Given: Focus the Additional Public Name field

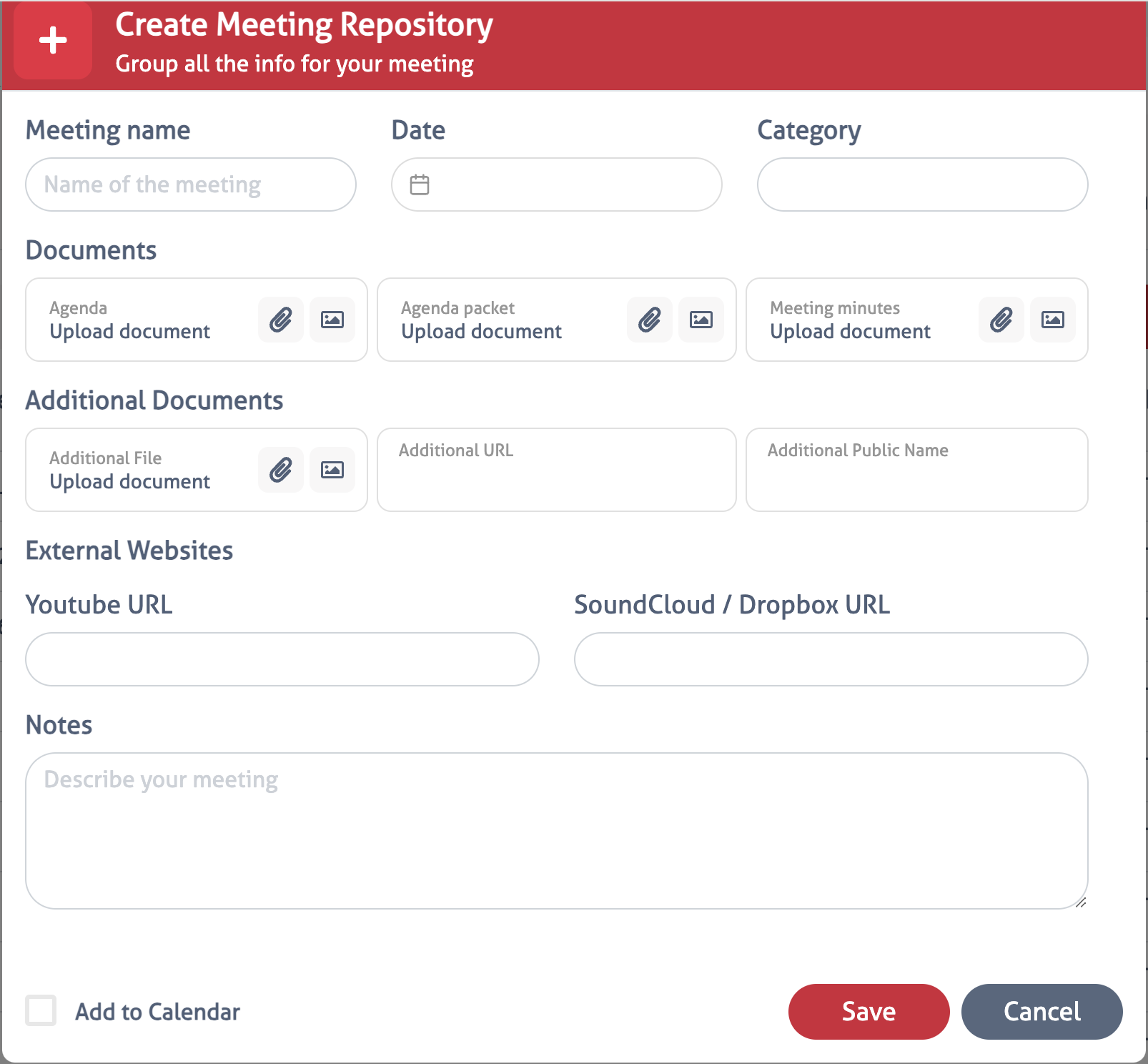Looking at the screenshot, I should pos(917,470).
